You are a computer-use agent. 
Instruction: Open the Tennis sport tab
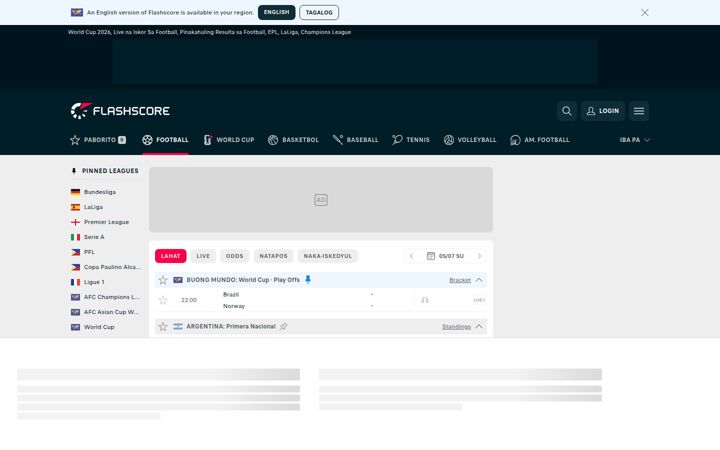[411, 140]
